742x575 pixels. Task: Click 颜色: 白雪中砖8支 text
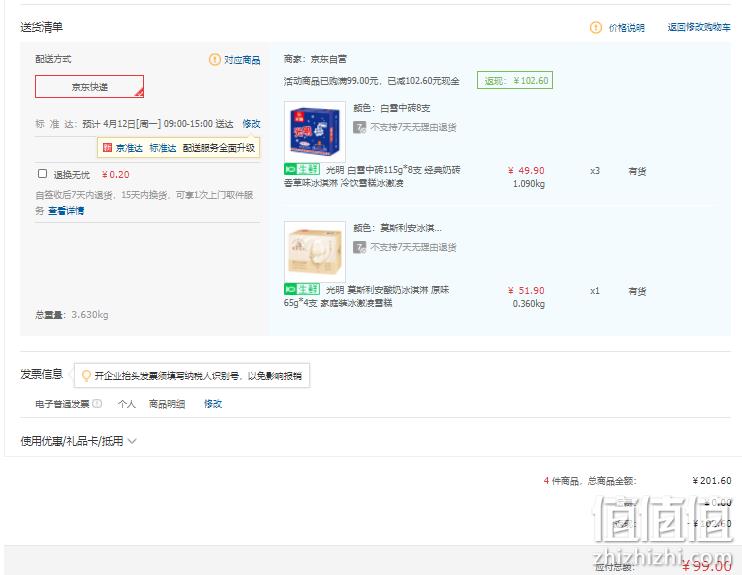[x=392, y=108]
